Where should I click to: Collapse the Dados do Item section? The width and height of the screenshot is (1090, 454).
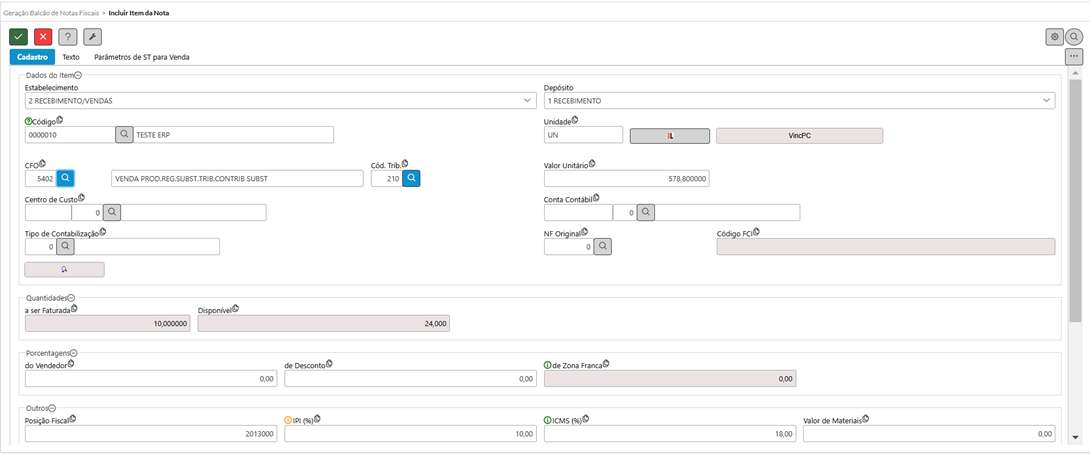point(78,75)
